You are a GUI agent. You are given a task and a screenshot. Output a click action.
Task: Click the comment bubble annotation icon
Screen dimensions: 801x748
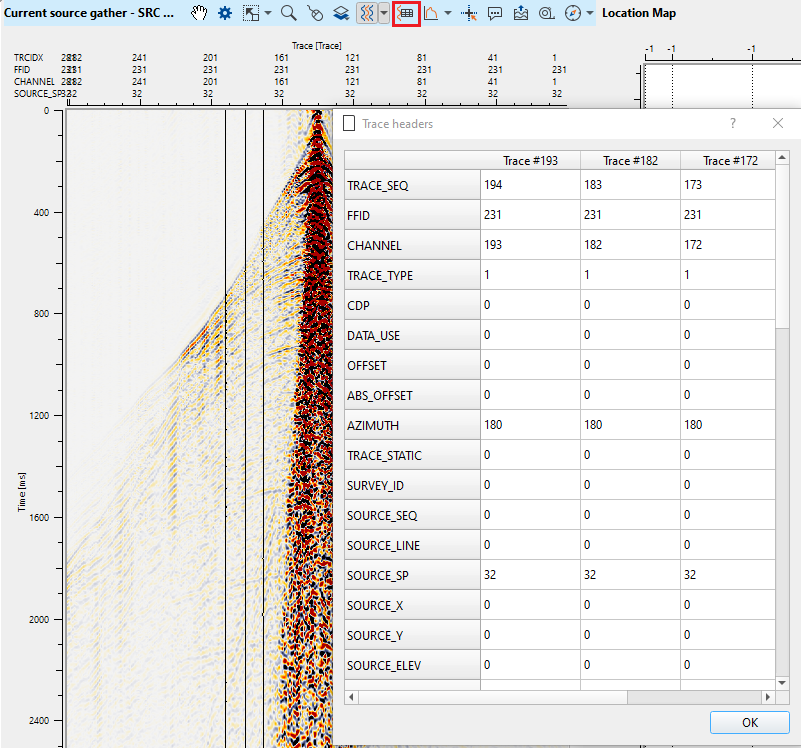[495, 13]
